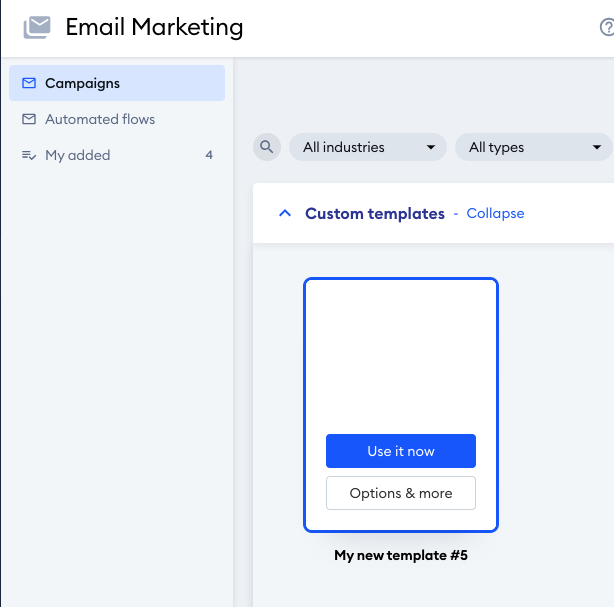Click the count 4 next to My added
614x607 pixels.
tap(209, 155)
